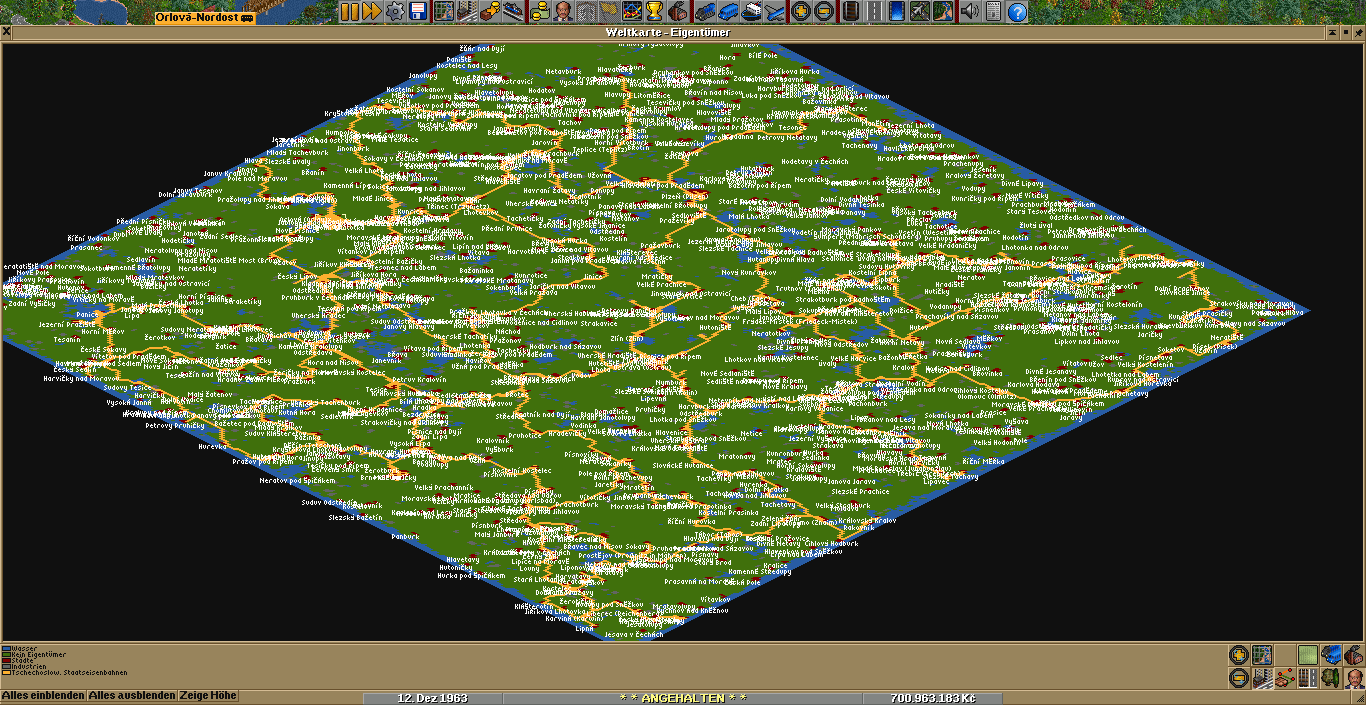This screenshot has width=1366, height=705.
Task: Click Alles einblenden button
Action: [43, 696]
